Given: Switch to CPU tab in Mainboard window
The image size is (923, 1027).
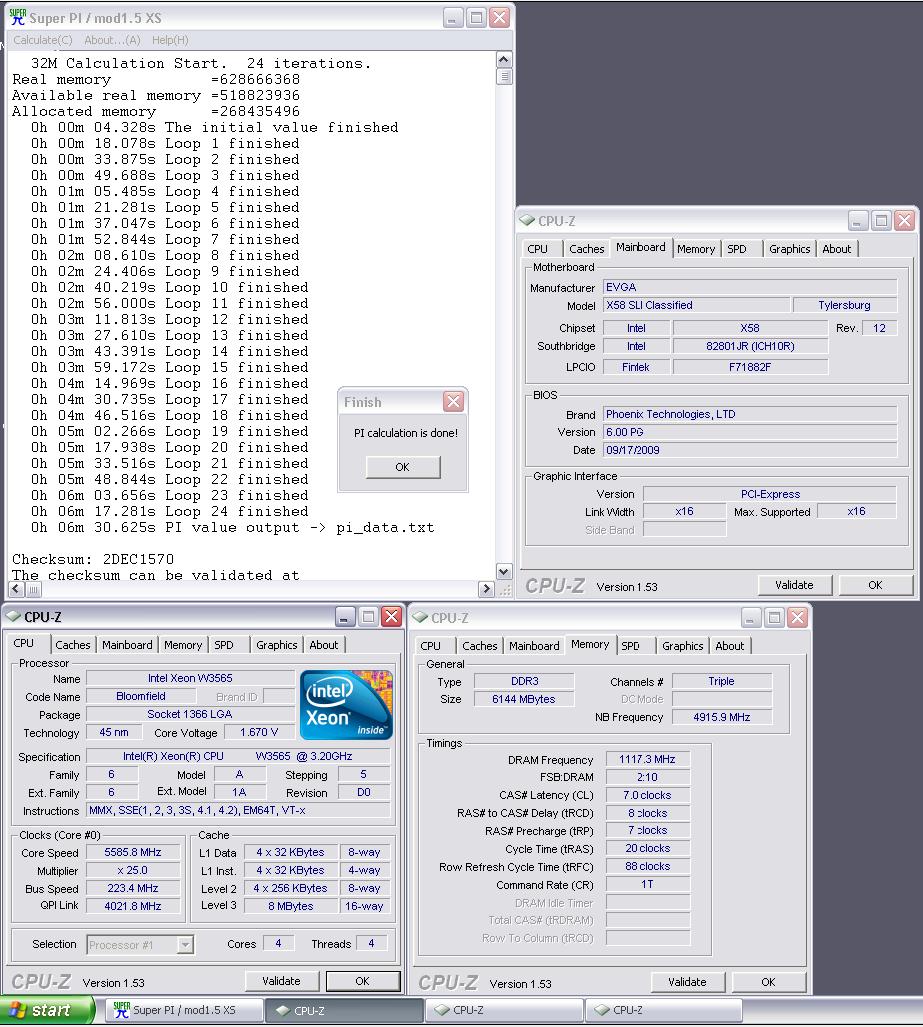Looking at the screenshot, I should point(538,249).
